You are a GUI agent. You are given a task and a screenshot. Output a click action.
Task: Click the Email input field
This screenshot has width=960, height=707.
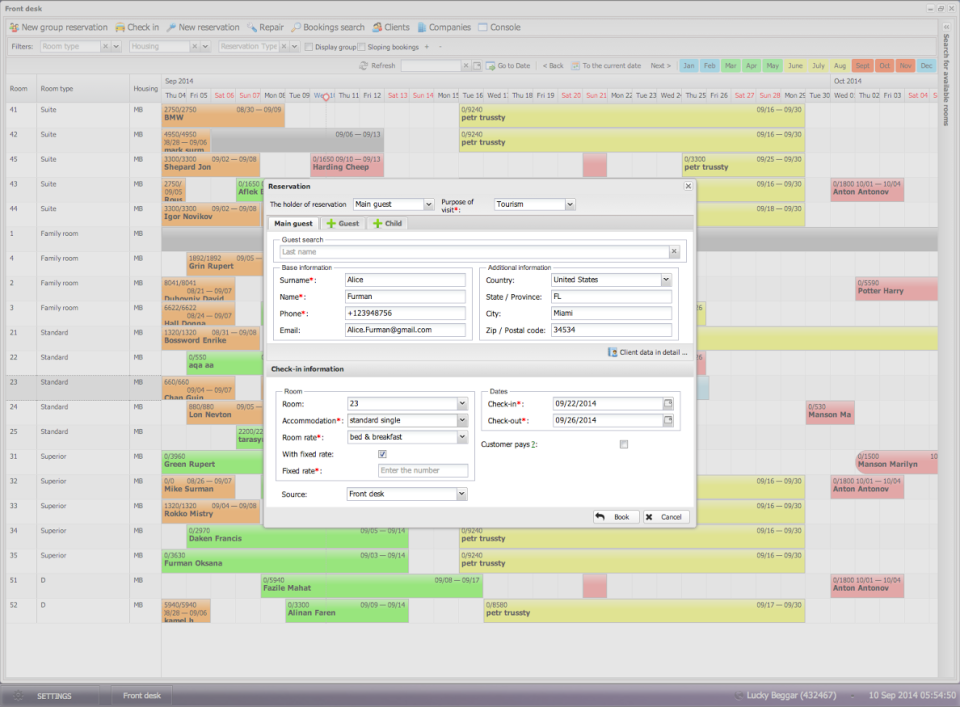click(405, 330)
